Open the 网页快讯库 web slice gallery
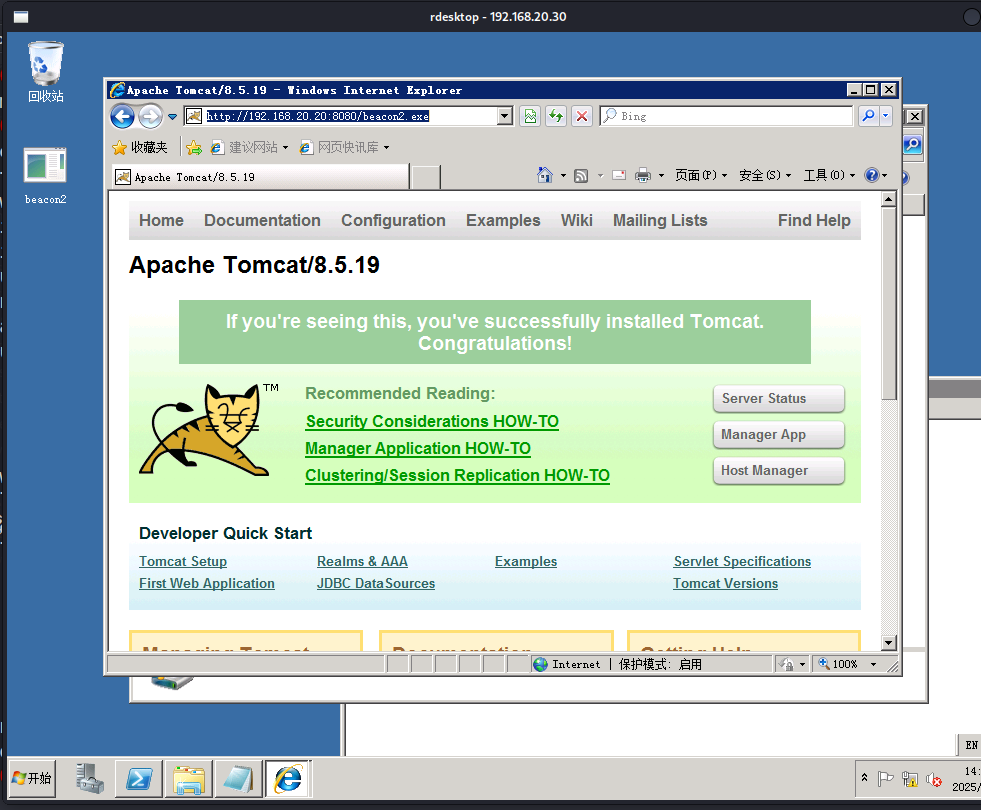The height and width of the screenshot is (810, 981). [x=344, y=148]
